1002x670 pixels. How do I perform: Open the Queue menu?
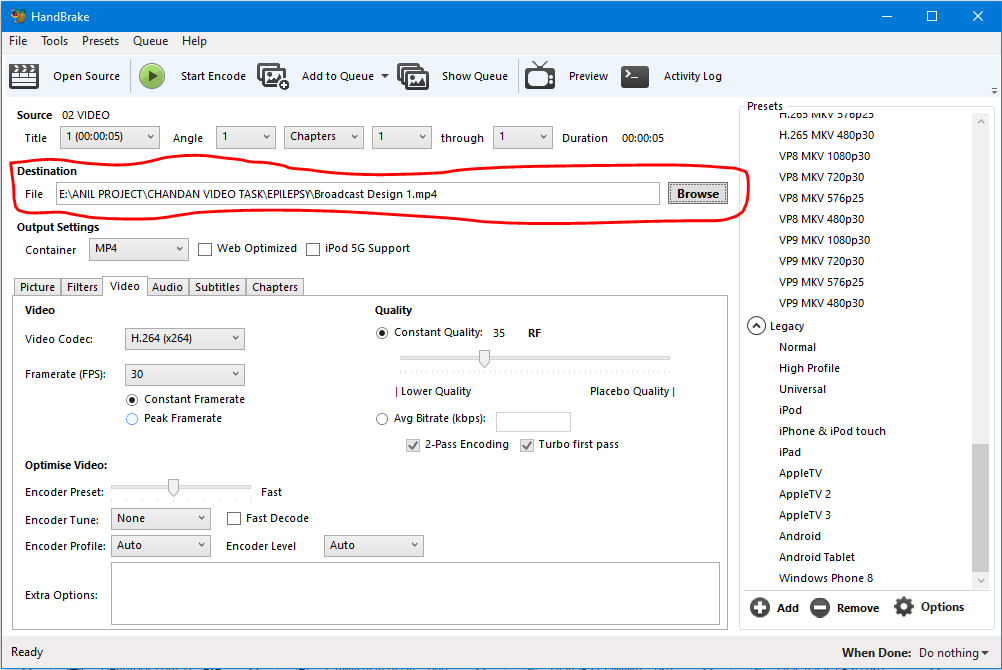point(150,41)
